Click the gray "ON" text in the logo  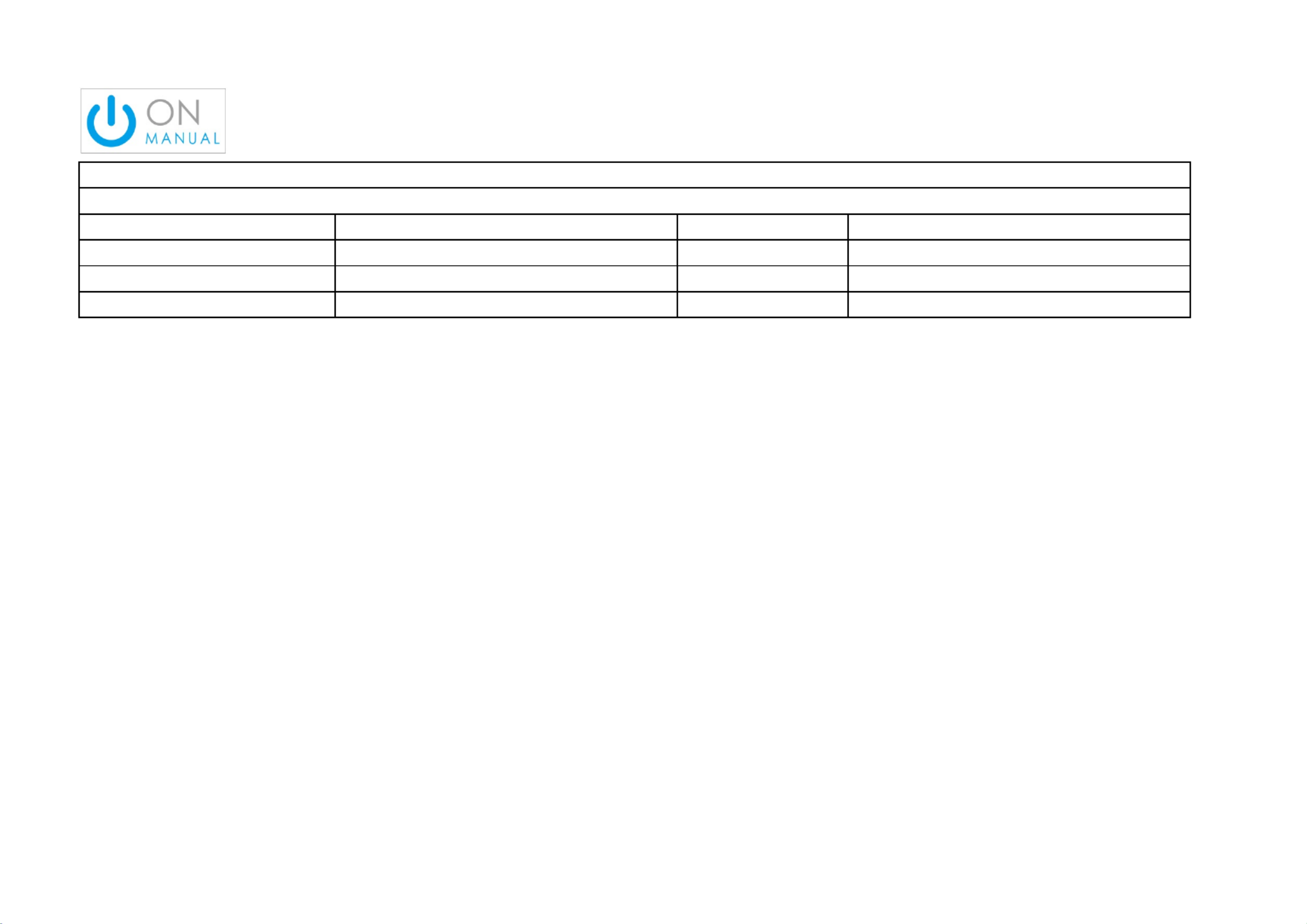173,112
